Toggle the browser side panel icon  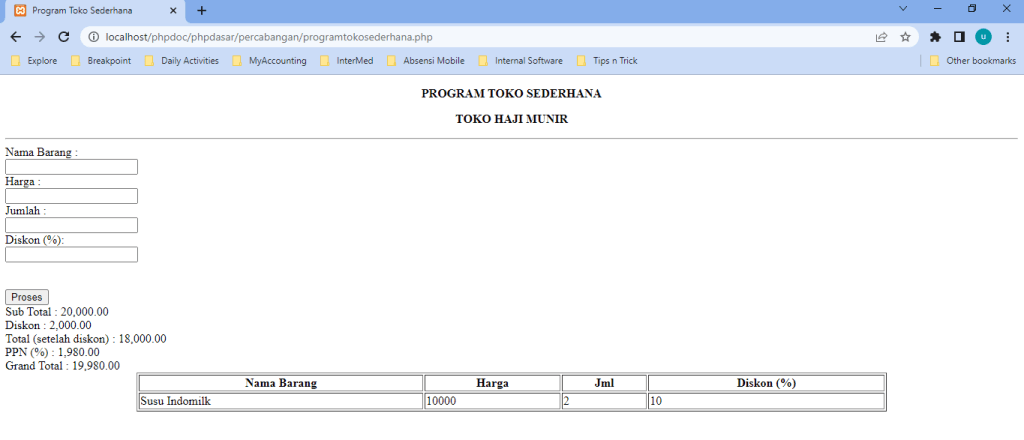[959, 37]
